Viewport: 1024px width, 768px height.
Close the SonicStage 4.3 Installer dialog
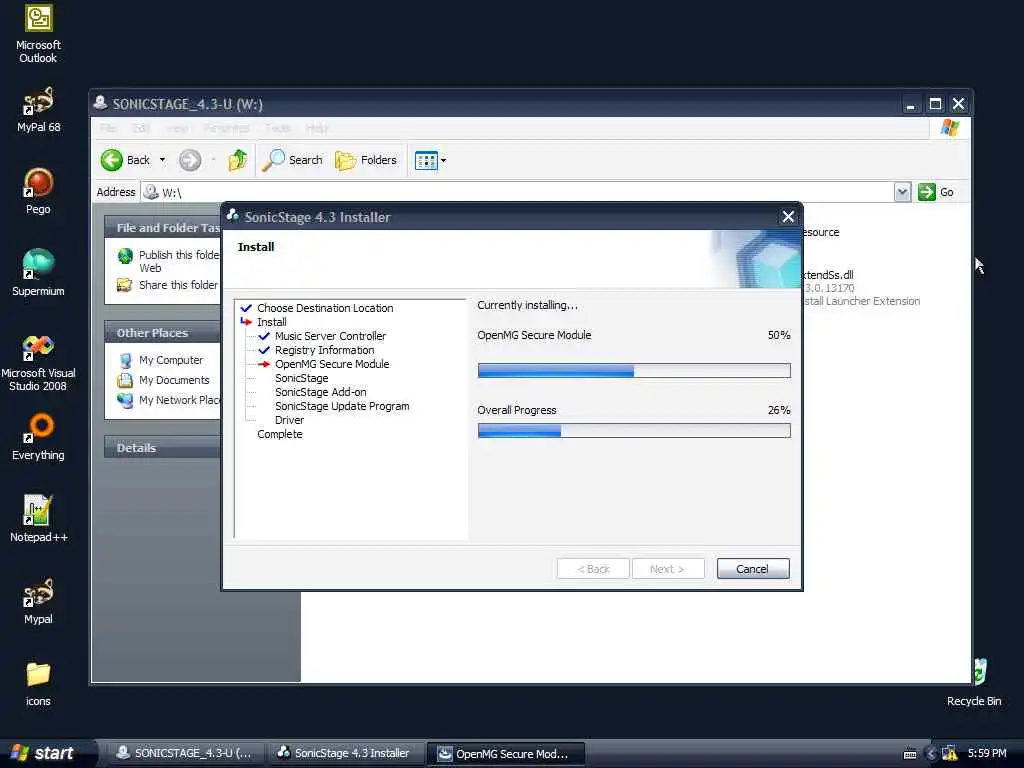pyautogui.click(x=788, y=217)
